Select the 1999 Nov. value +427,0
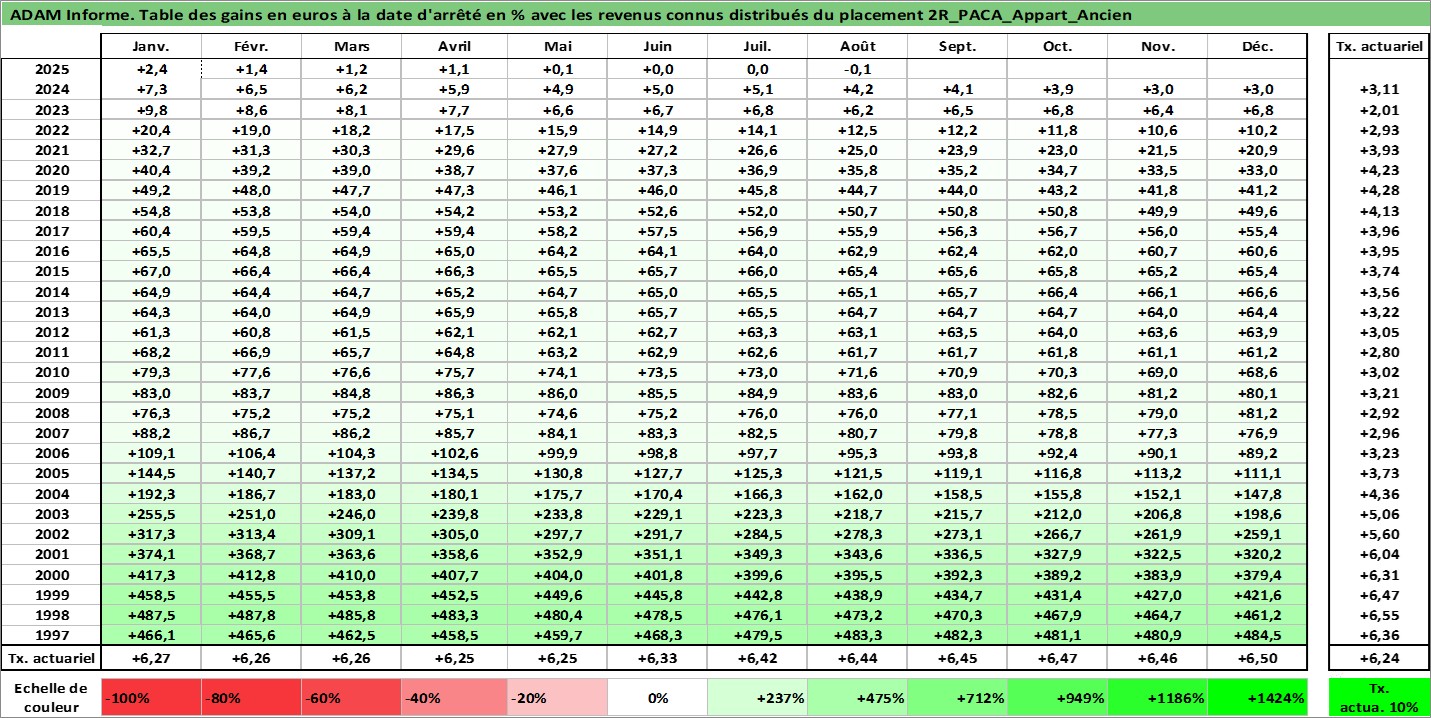The image size is (1431, 718). tap(1157, 595)
